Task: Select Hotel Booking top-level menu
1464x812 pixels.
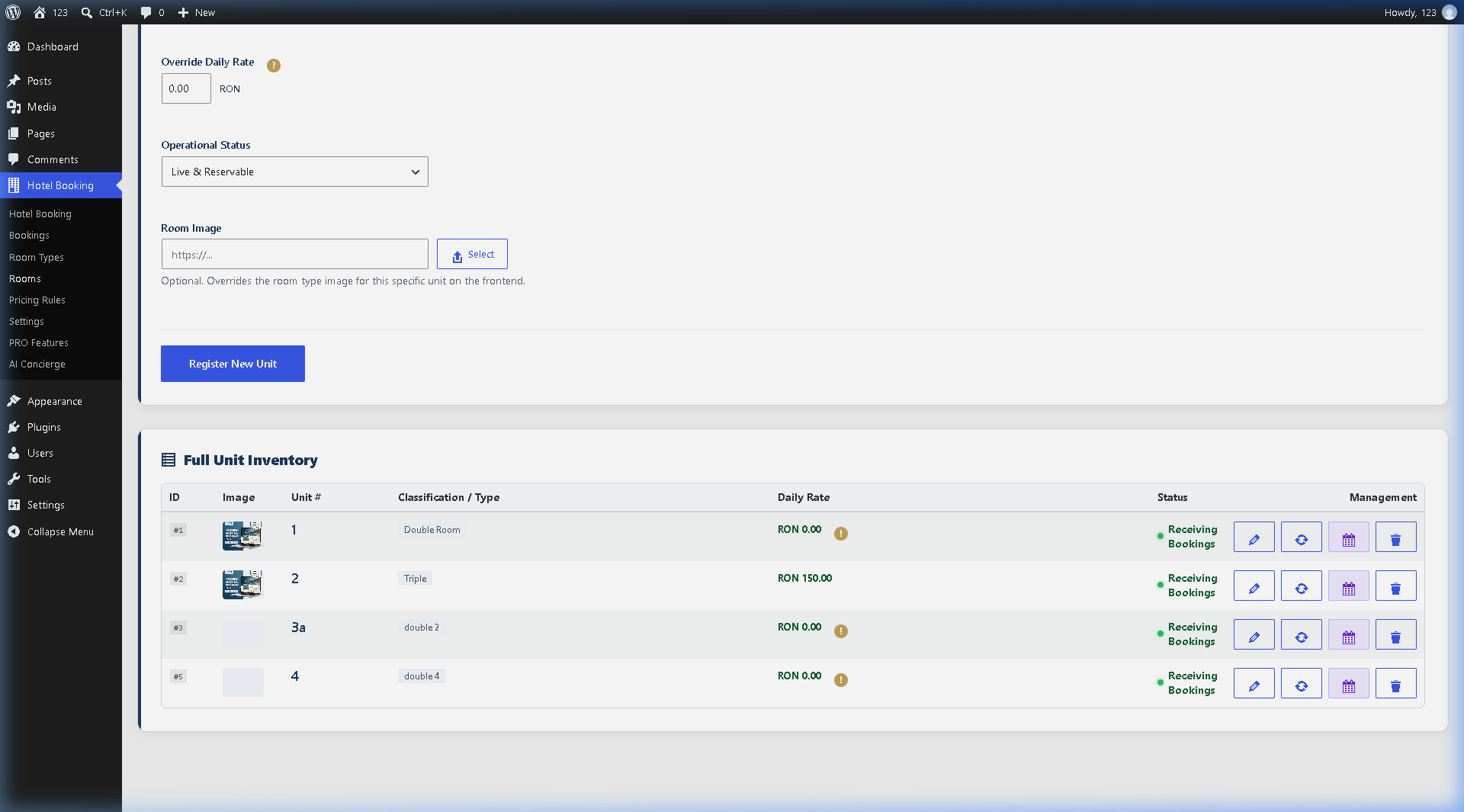Action: click(61, 185)
